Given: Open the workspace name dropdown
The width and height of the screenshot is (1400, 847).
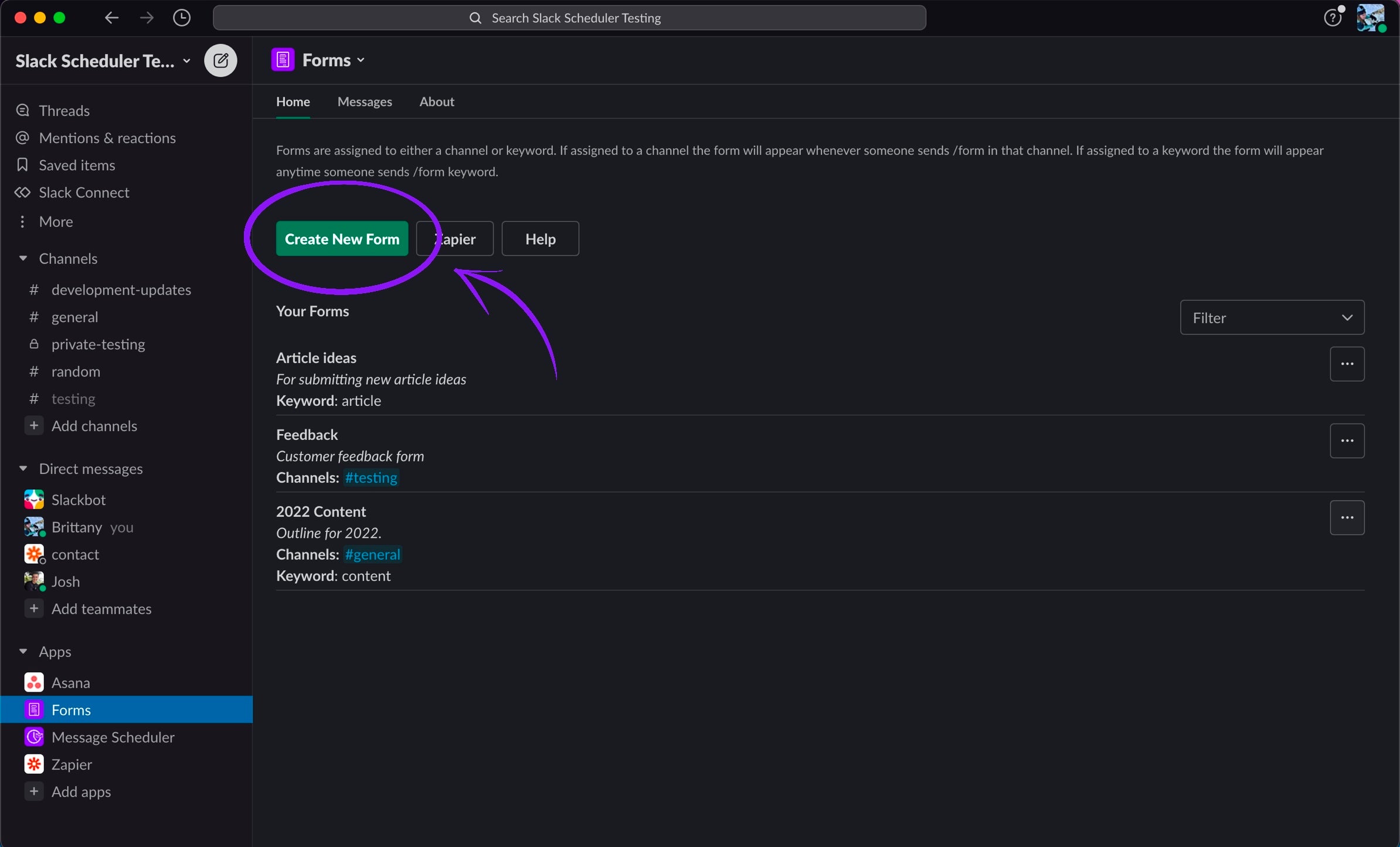Looking at the screenshot, I should (x=103, y=61).
